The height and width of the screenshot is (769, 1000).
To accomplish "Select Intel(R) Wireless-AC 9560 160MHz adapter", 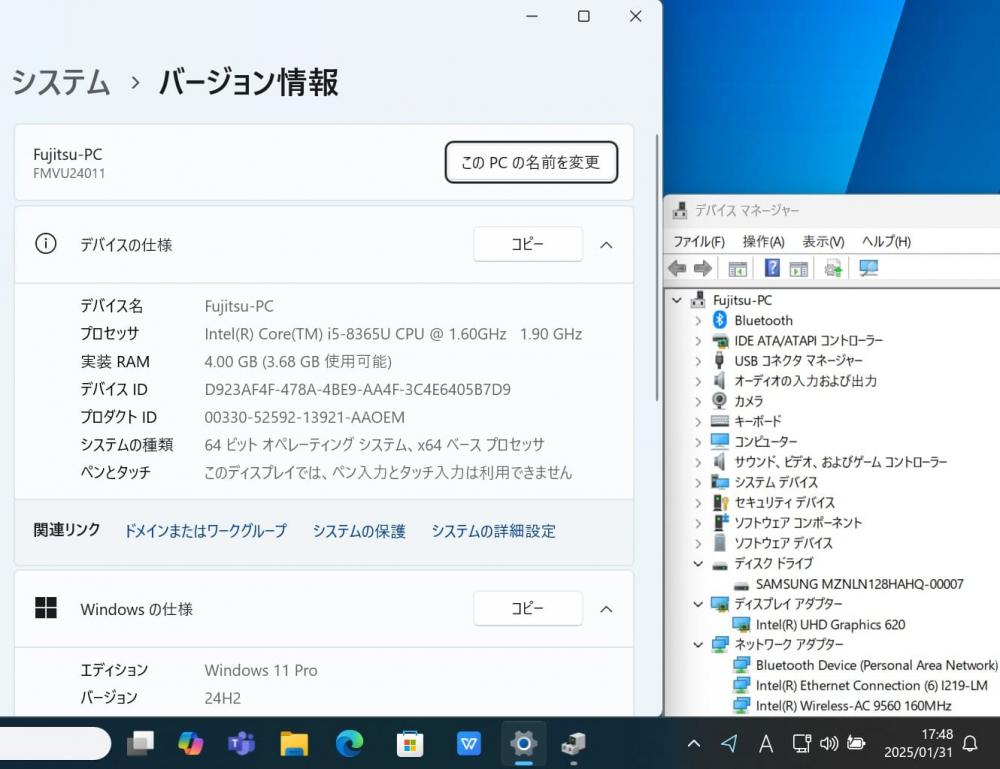I will [x=853, y=706].
